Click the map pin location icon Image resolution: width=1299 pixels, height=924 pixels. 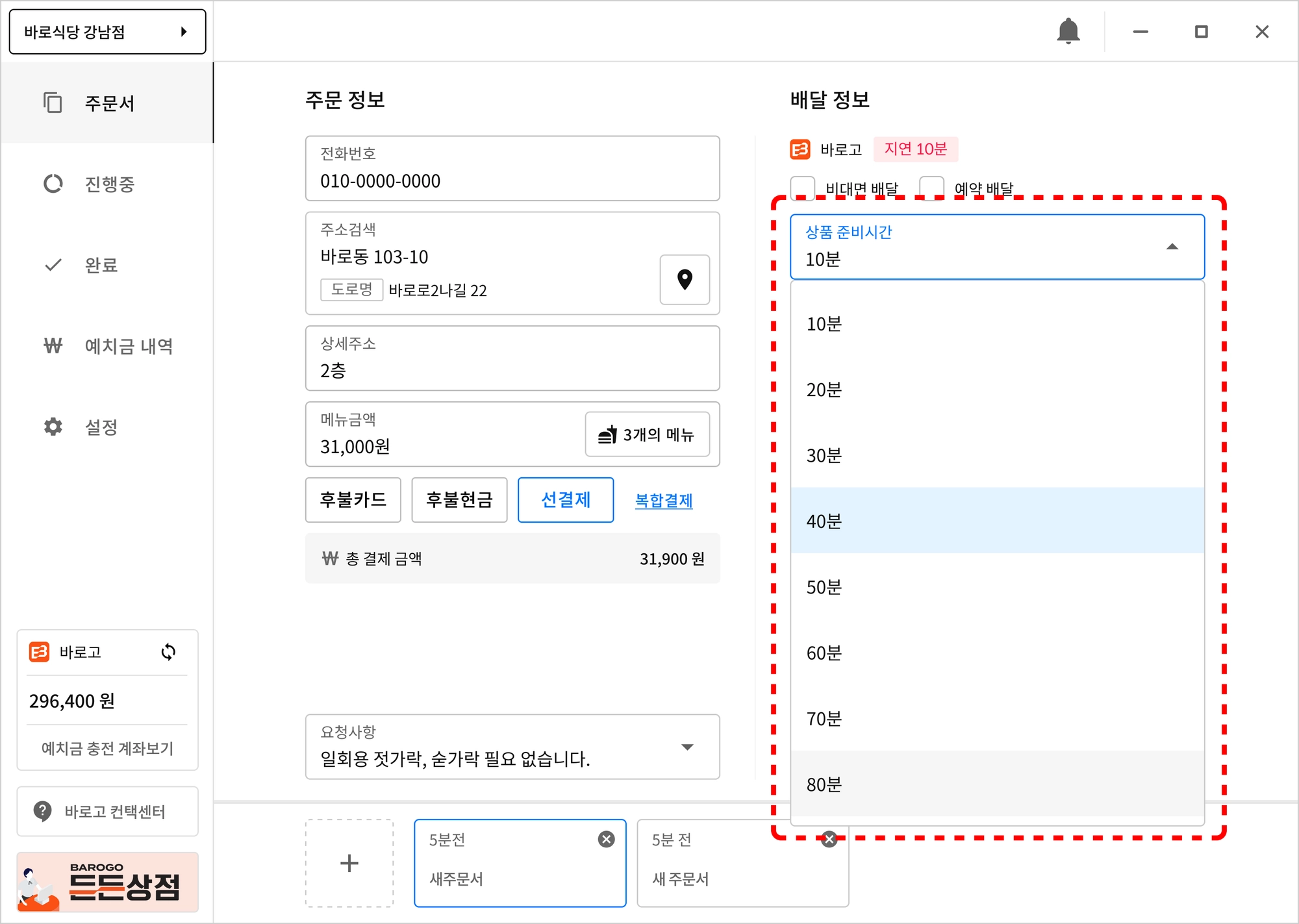(685, 280)
